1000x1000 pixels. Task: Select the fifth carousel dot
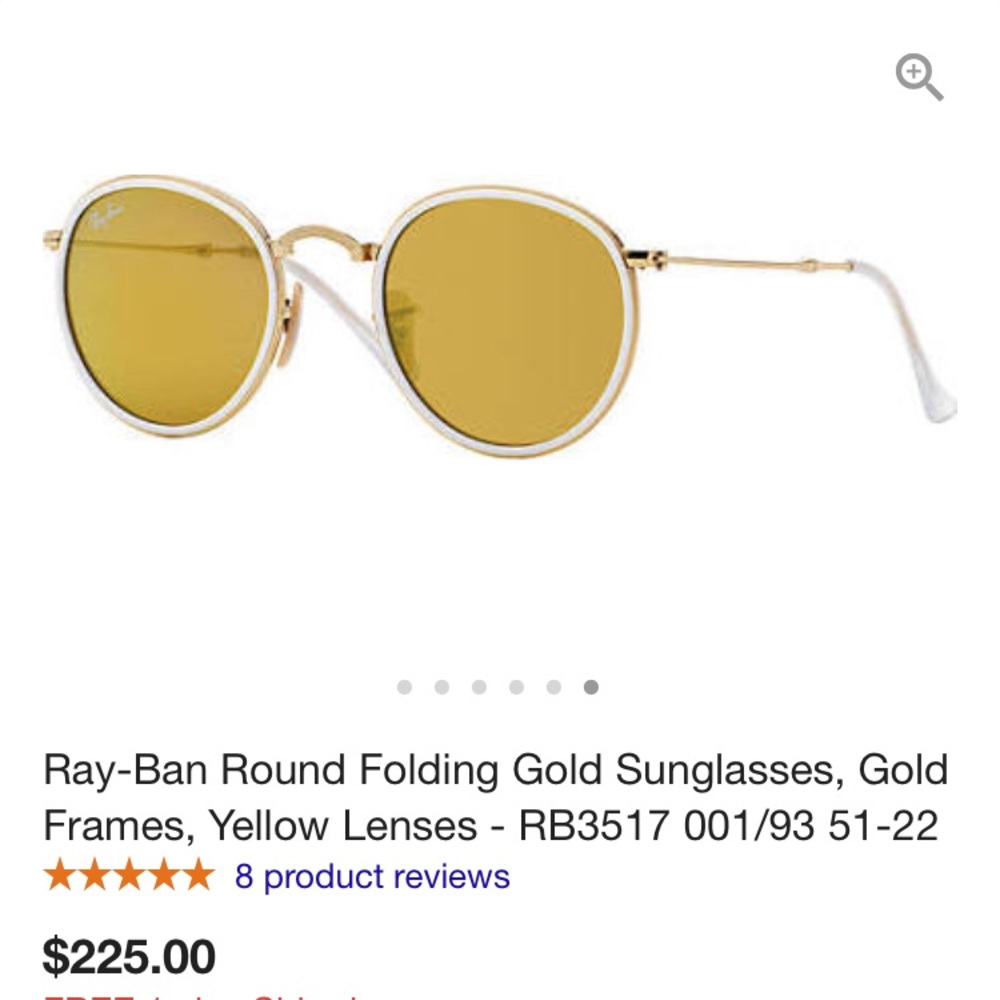[553, 686]
